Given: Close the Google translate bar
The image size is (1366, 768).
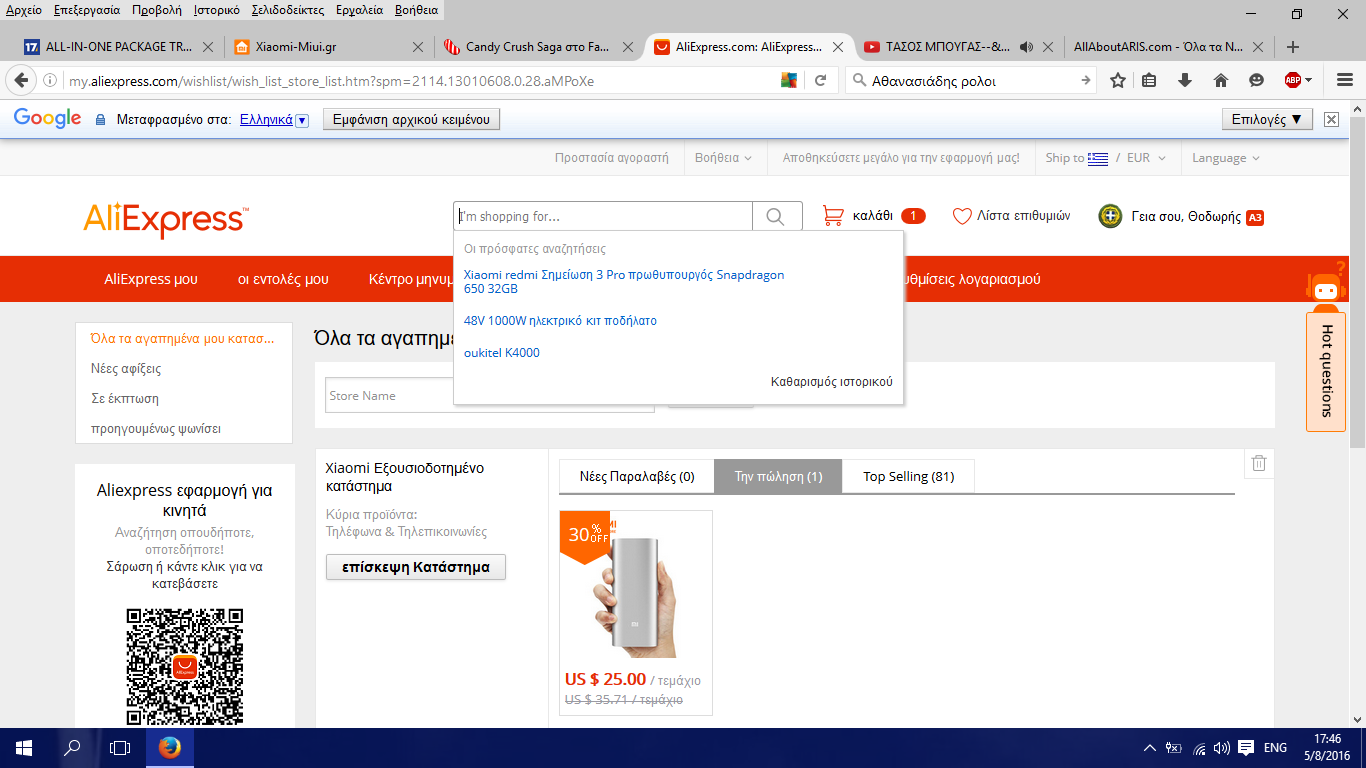Looking at the screenshot, I should (x=1331, y=119).
